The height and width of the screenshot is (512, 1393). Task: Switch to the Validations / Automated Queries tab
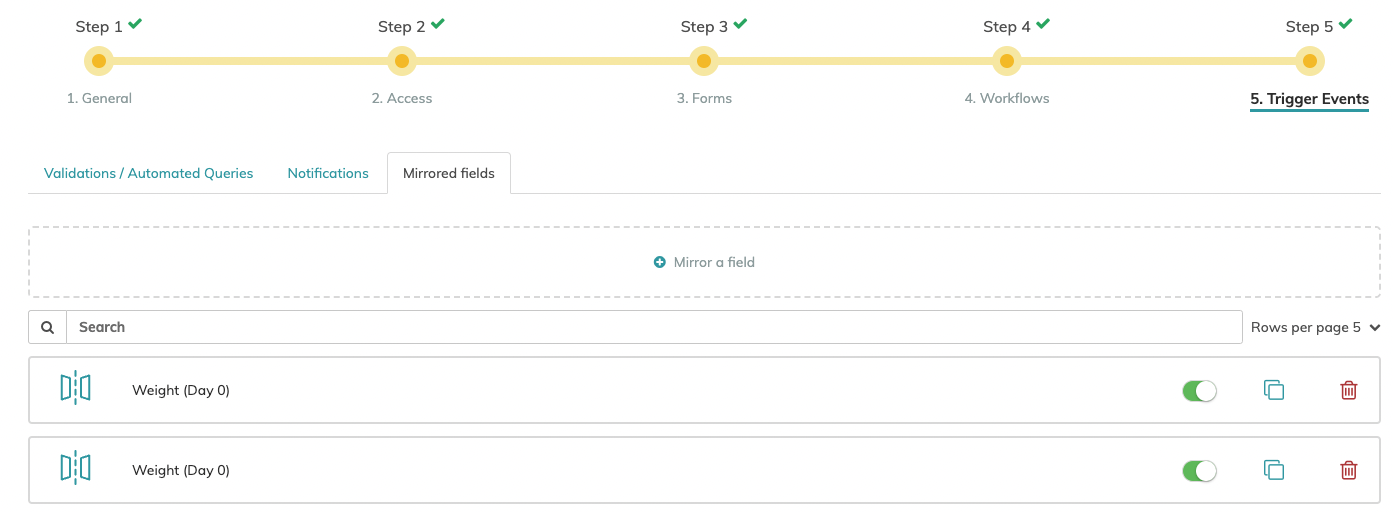(148, 173)
